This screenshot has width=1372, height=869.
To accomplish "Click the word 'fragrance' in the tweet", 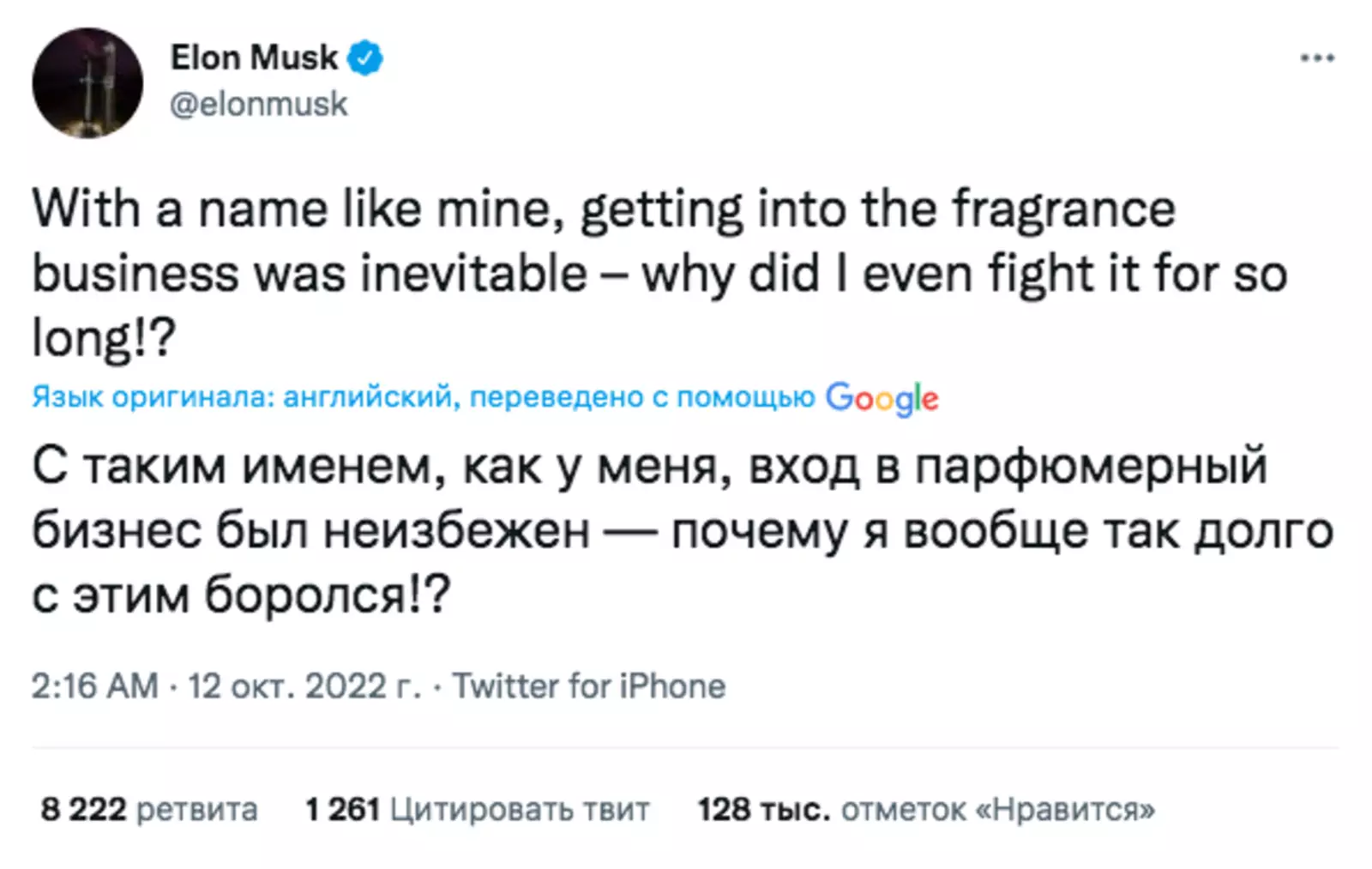I will click(x=1063, y=209).
